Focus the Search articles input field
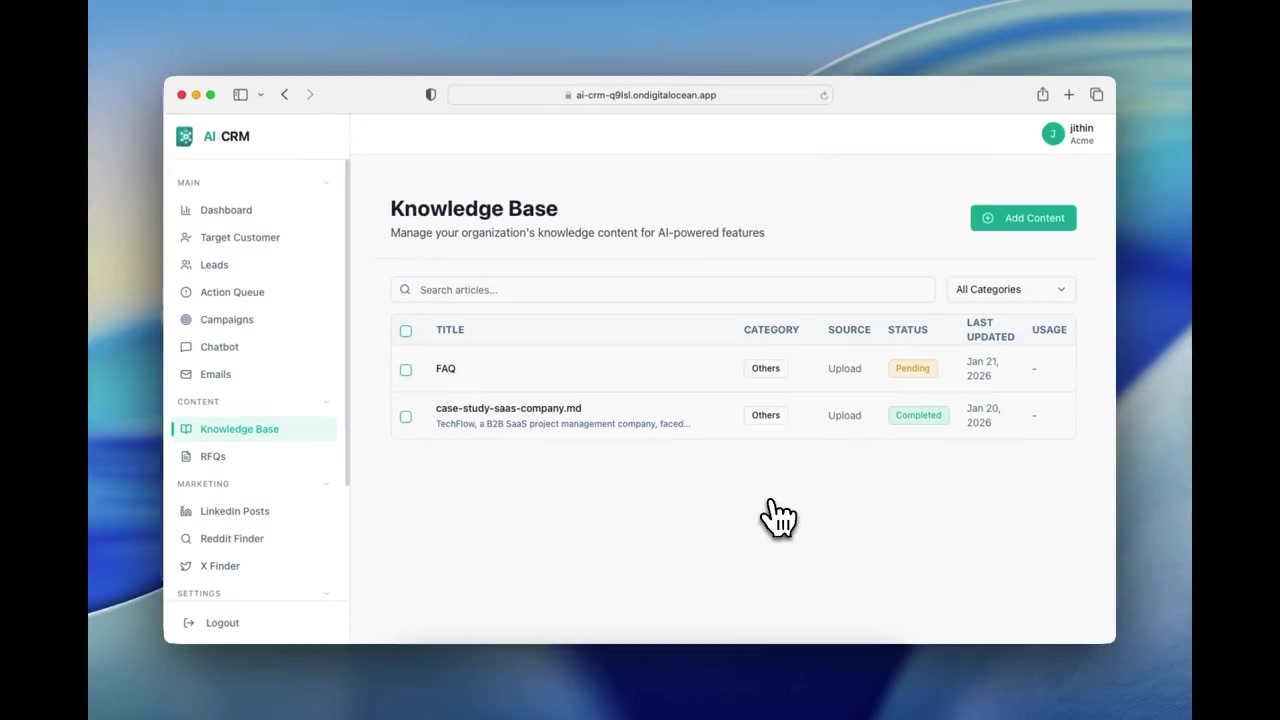 (x=670, y=290)
